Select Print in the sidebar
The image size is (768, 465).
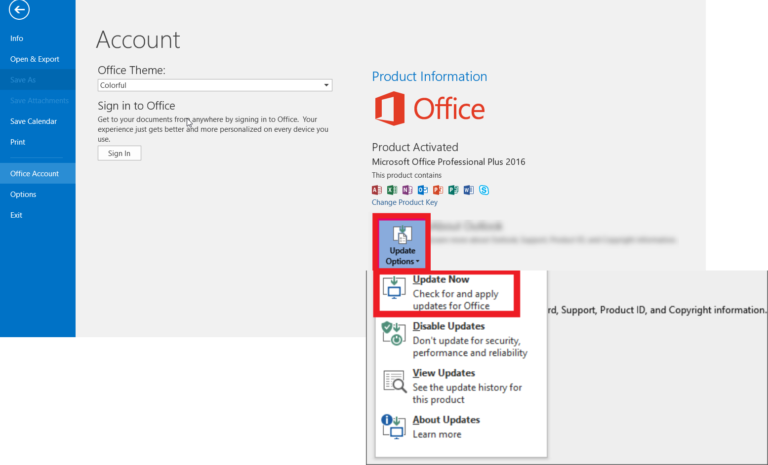(x=18, y=142)
